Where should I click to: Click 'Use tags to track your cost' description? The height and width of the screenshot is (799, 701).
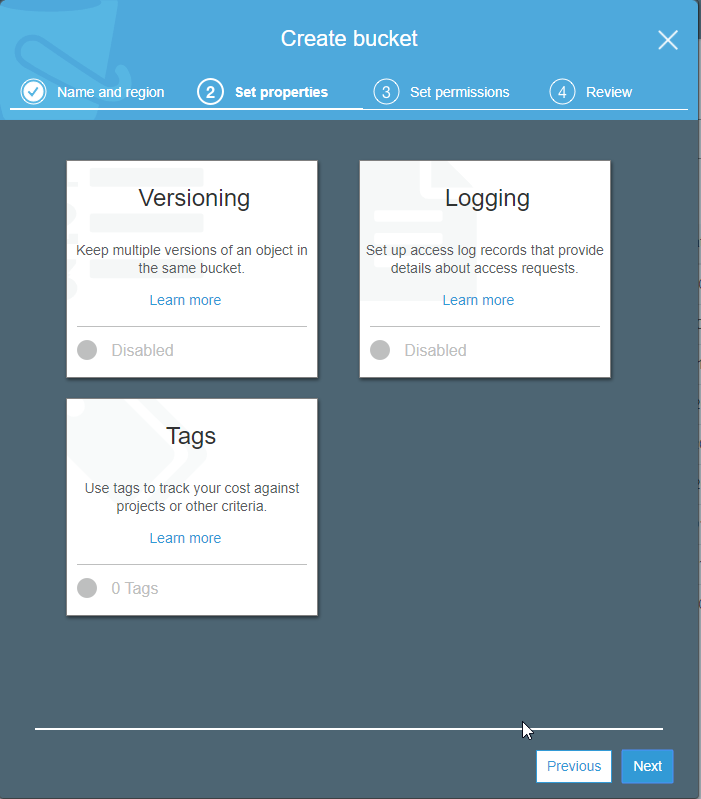tap(192, 497)
